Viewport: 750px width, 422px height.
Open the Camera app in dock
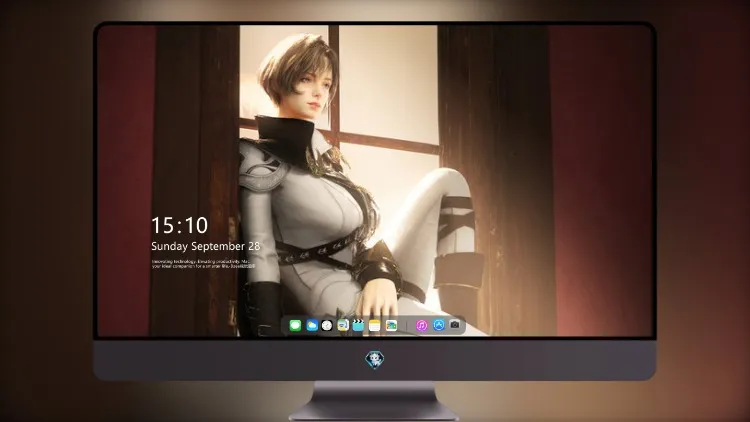pos(455,325)
